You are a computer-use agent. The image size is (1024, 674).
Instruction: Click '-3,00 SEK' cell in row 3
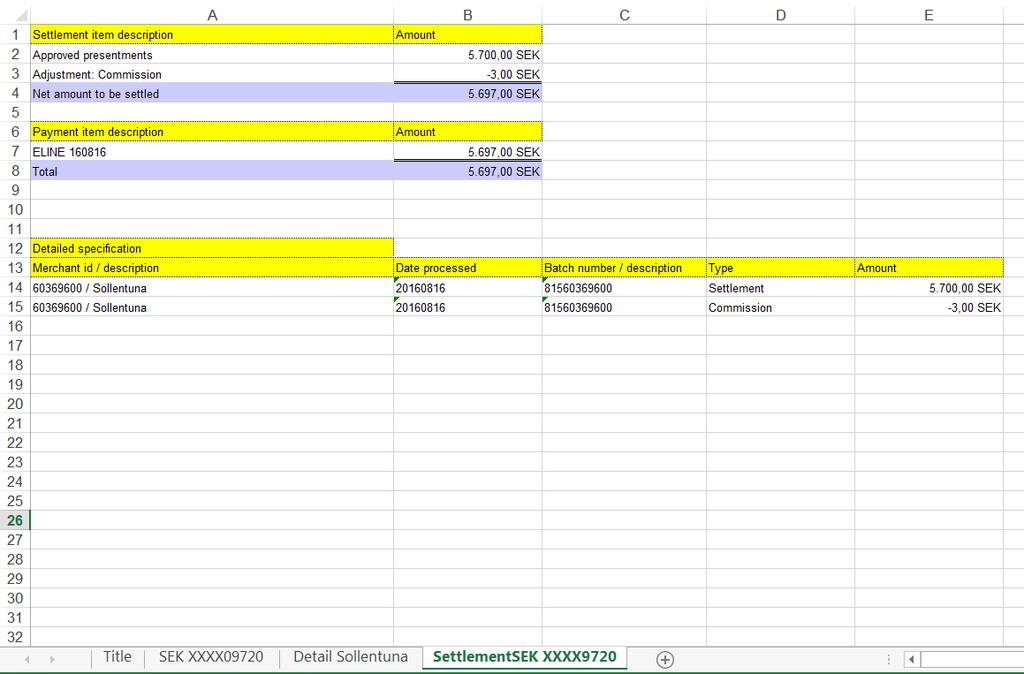point(468,74)
